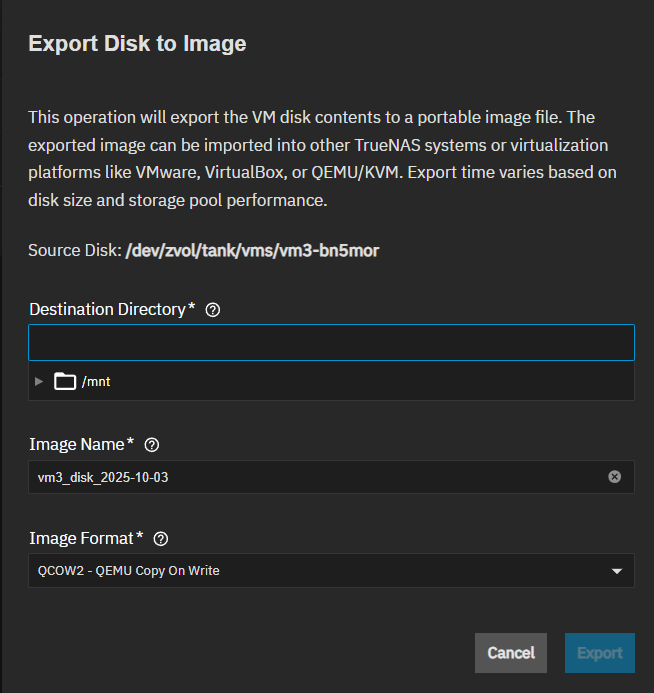Screen dimensions: 654x693
Task: Click the Source Disk label text
Action: (x=73, y=250)
